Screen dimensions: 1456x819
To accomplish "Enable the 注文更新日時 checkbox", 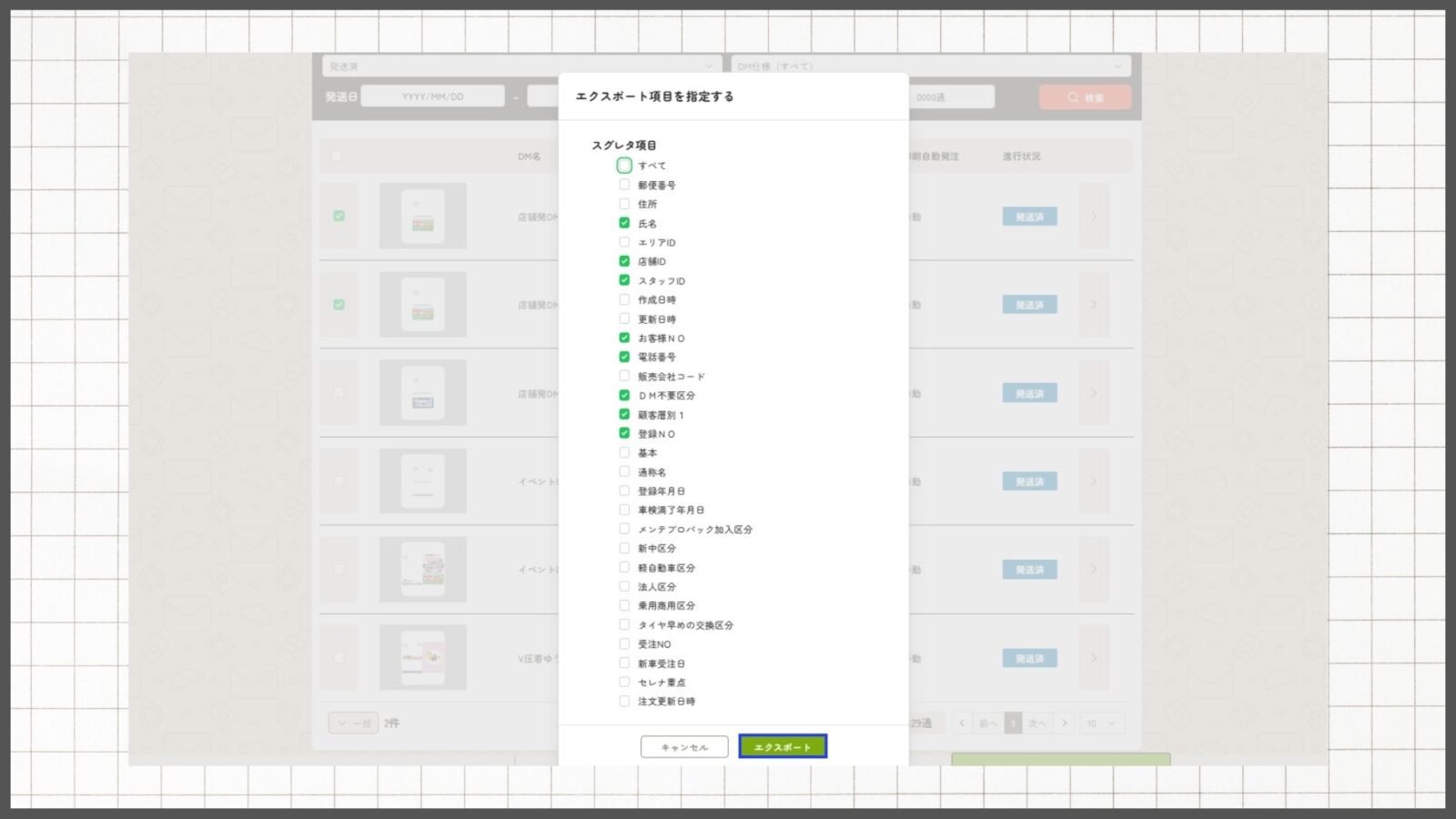I will click(624, 701).
